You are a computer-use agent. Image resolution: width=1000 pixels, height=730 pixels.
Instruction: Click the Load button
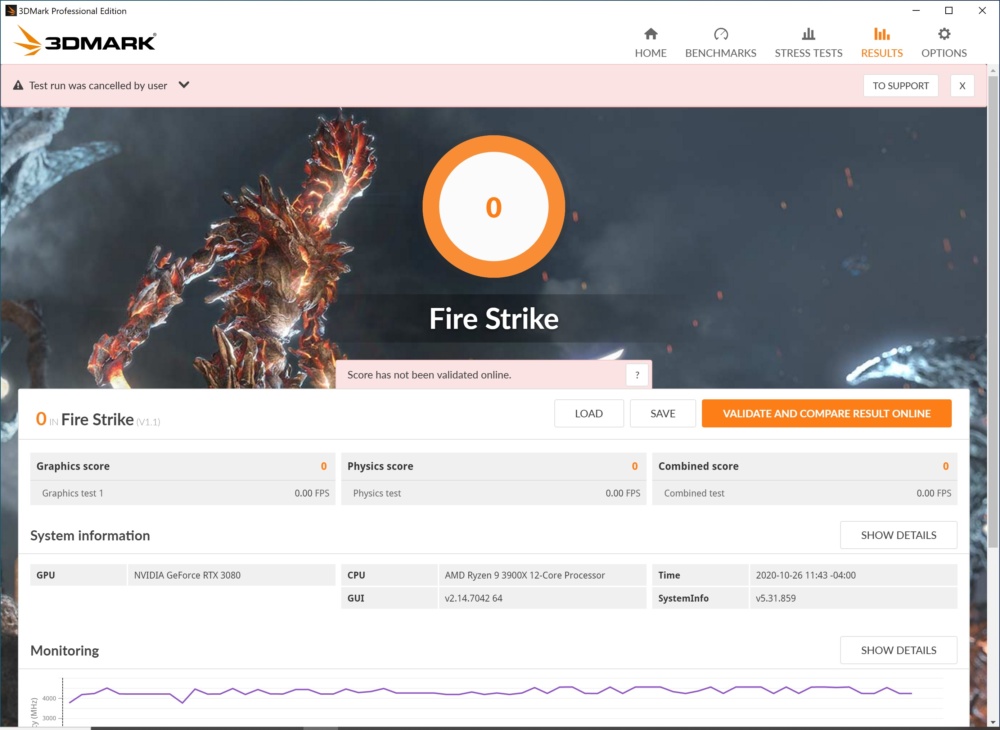click(x=589, y=413)
